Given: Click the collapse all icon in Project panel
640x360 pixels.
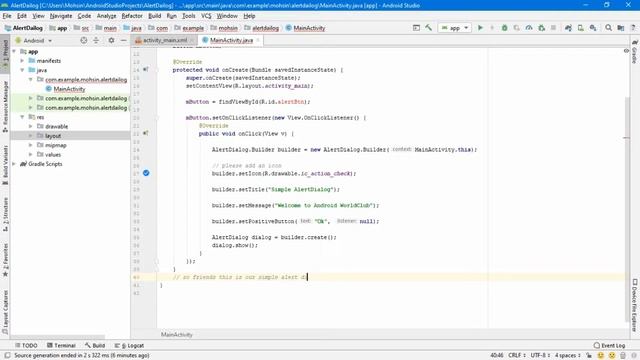Looking at the screenshot, I should coord(96,40).
